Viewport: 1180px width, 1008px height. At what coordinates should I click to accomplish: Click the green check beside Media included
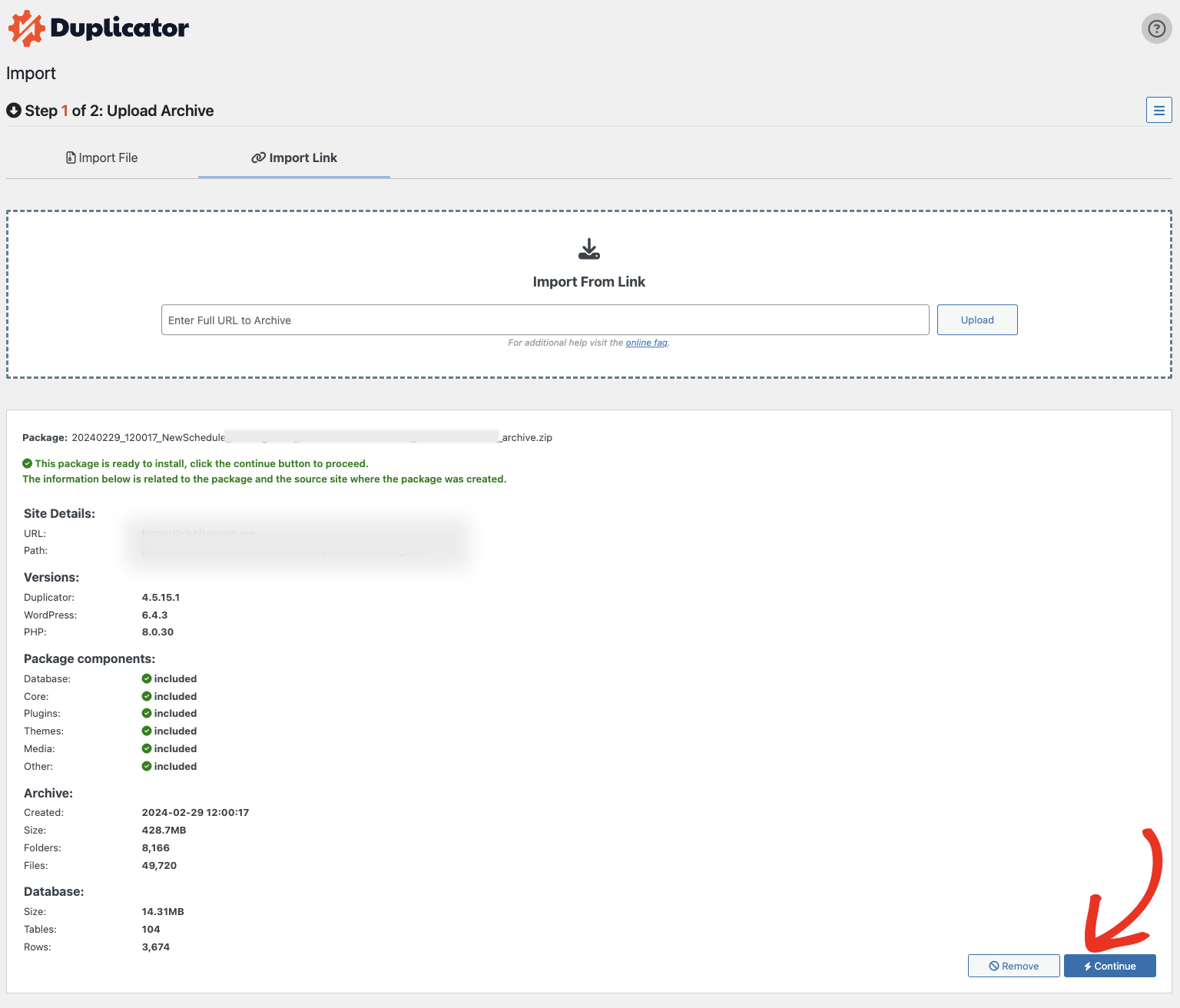[x=146, y=748]
